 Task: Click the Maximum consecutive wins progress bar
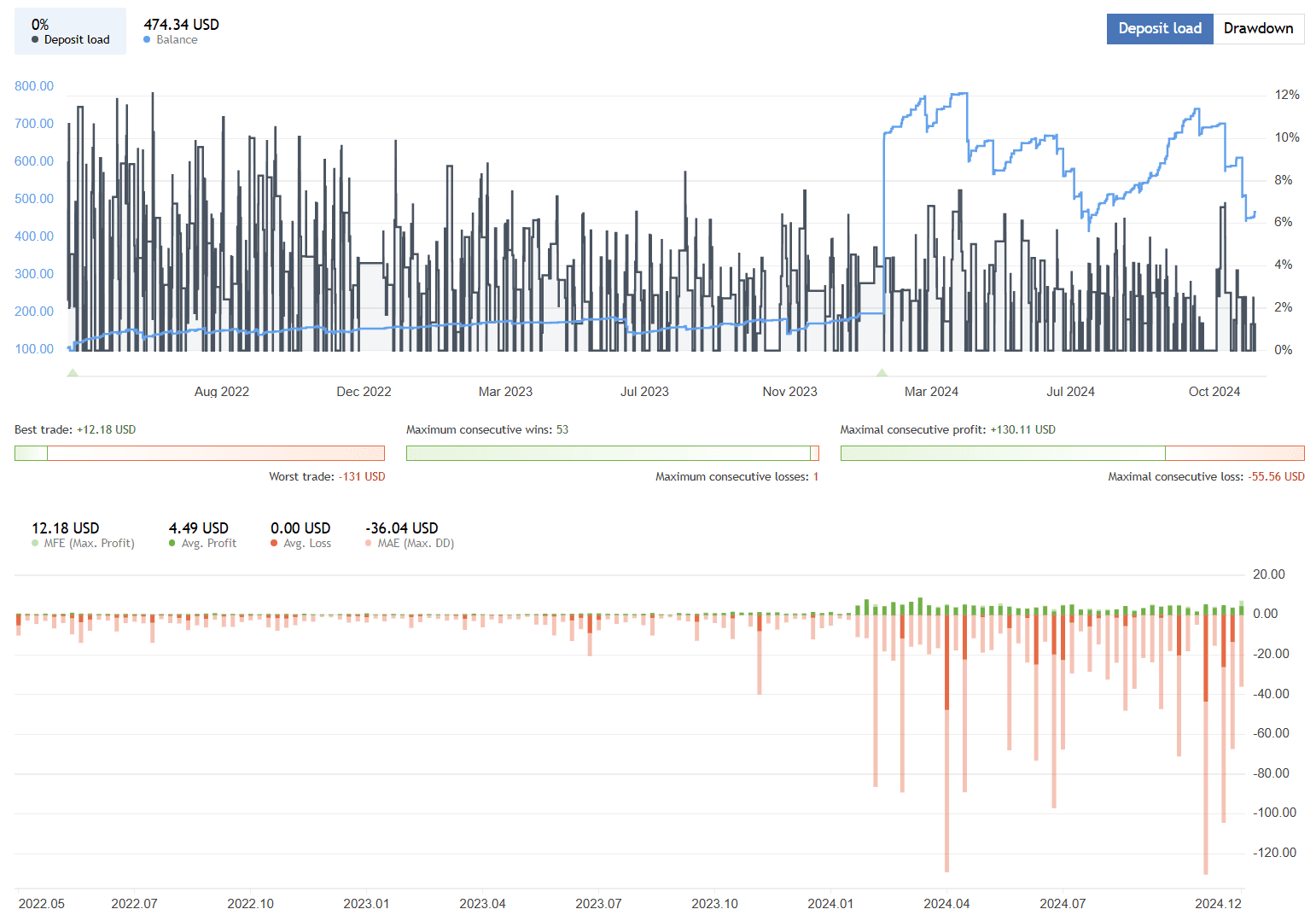612,452
